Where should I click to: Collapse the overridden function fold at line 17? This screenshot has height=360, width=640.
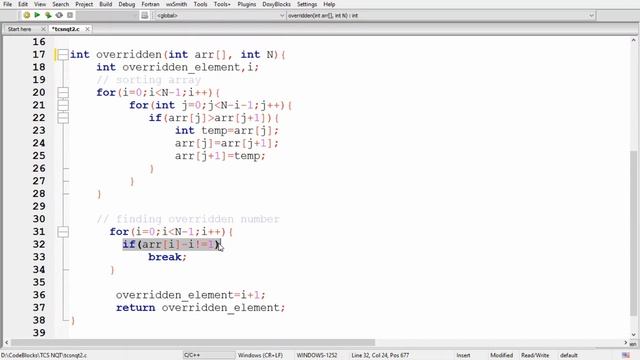tap(63, 54)
